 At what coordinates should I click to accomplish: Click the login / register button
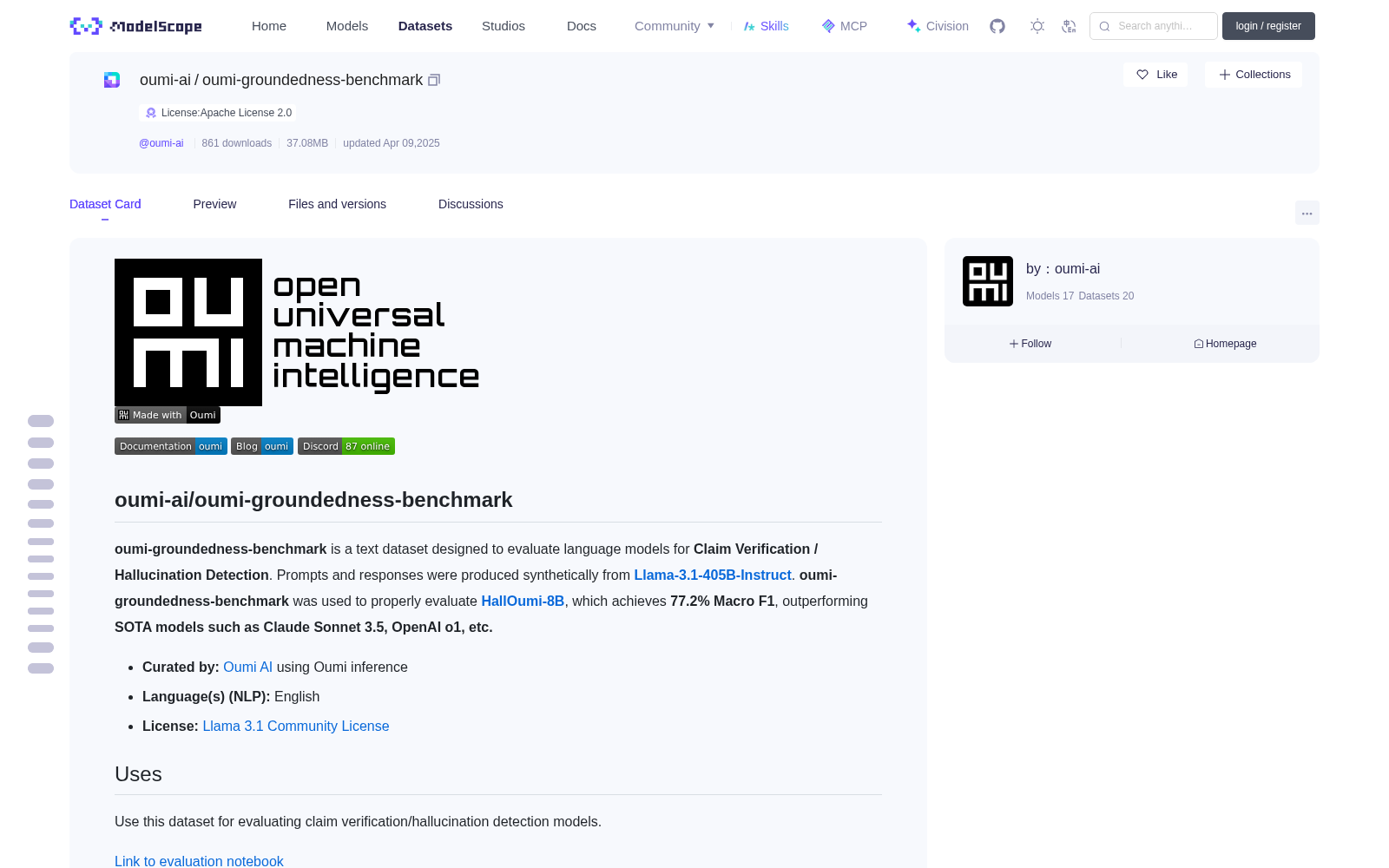click(1268, 26)
